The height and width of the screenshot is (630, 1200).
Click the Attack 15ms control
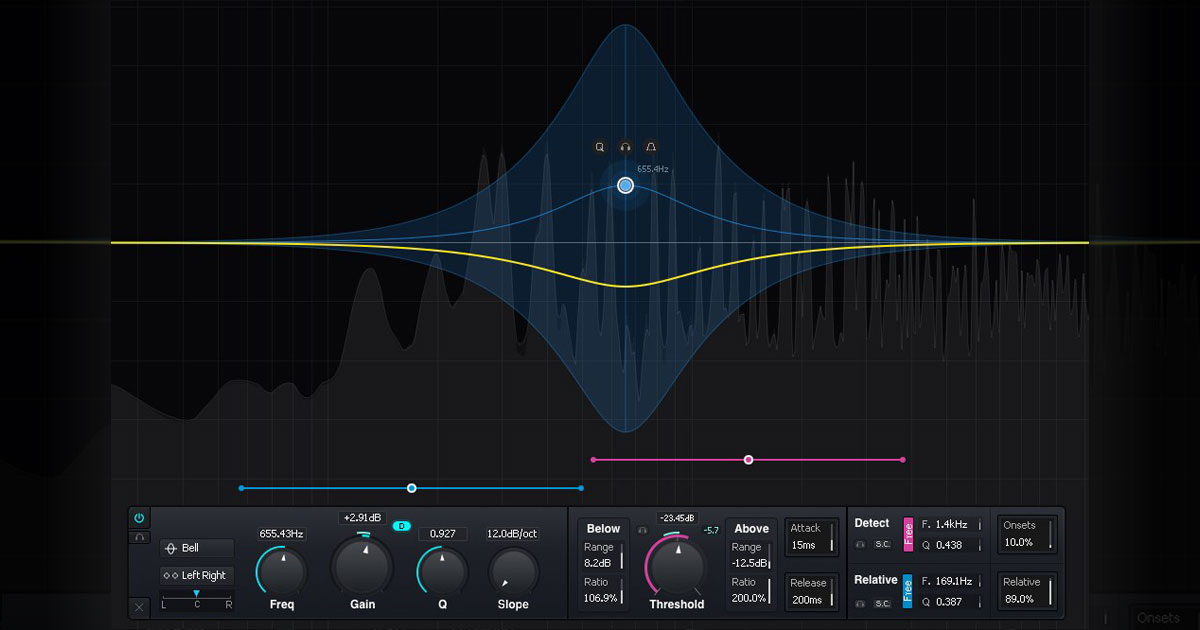(811, 537)
